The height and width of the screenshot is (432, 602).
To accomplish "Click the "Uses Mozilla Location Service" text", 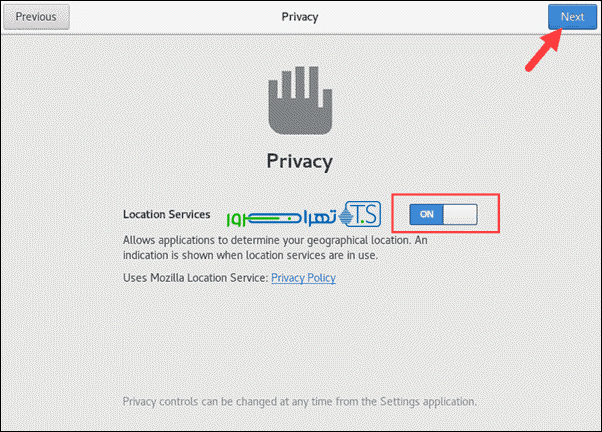I will [x=195, y=278].
